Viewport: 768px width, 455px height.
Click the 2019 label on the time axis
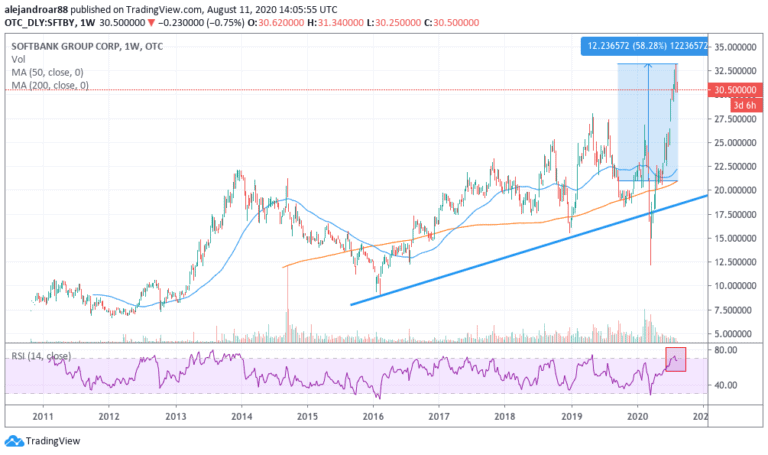pos(570,415)
